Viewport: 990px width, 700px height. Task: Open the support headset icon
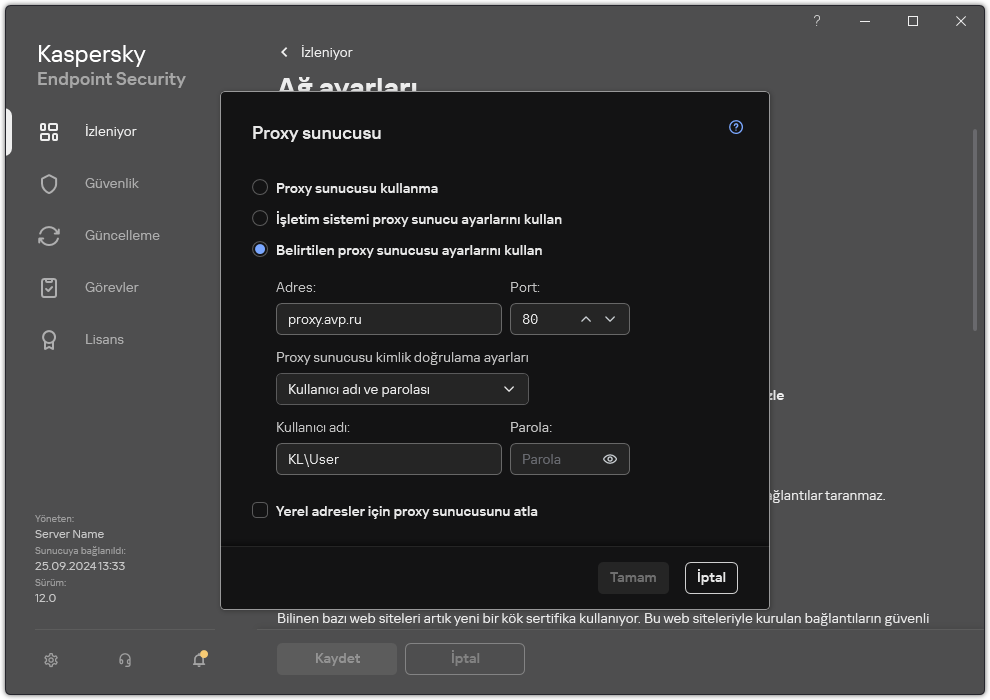point(124,659)
